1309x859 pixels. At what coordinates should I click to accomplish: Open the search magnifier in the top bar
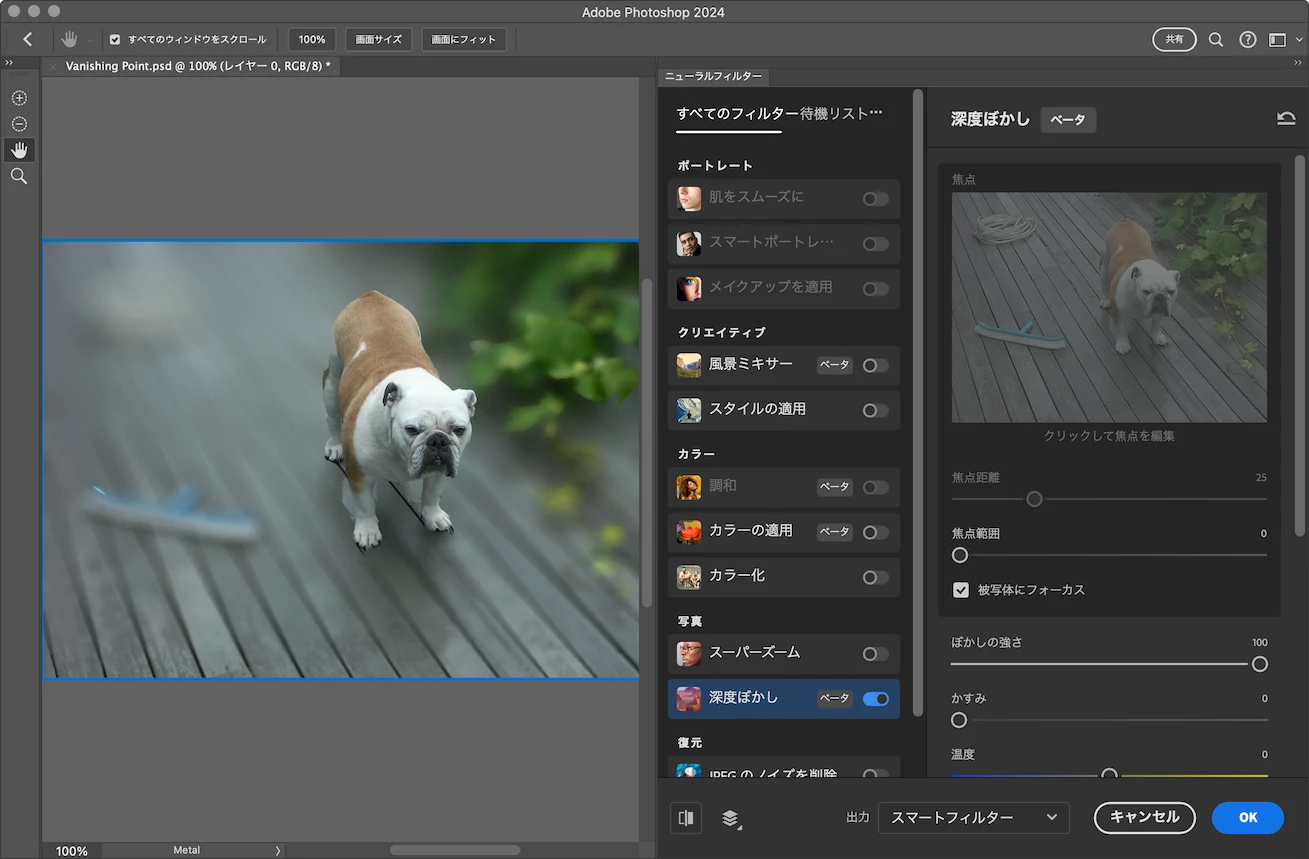click(x=1216, y=40)
